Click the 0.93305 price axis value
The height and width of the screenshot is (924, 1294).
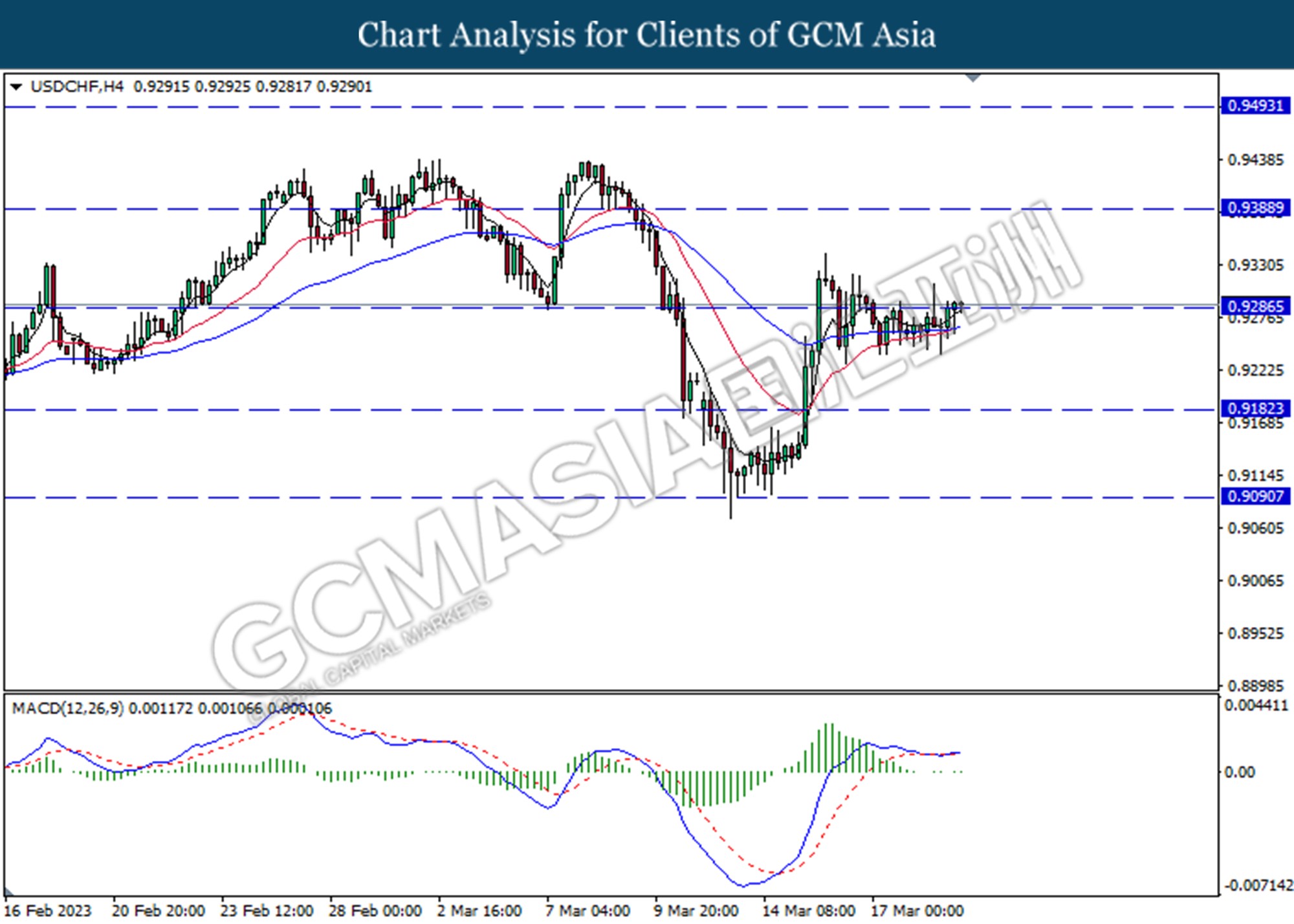[1256, 265]
